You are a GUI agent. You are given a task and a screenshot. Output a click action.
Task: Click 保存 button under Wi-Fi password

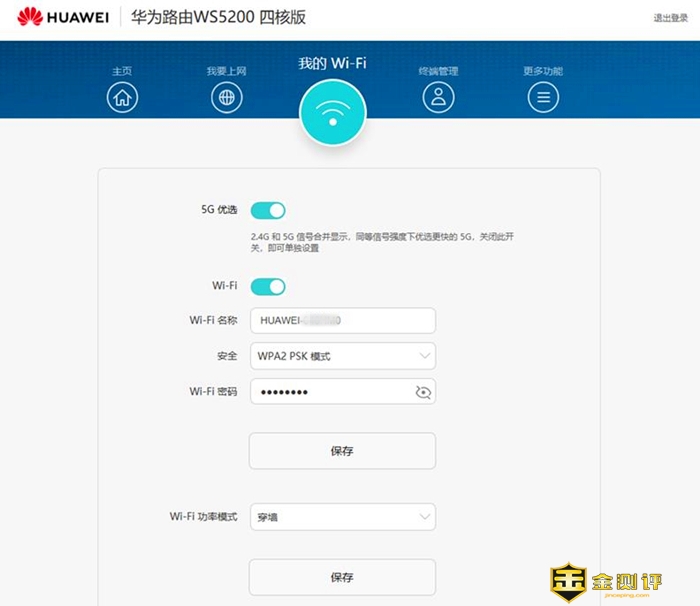[x=341, y=451]
